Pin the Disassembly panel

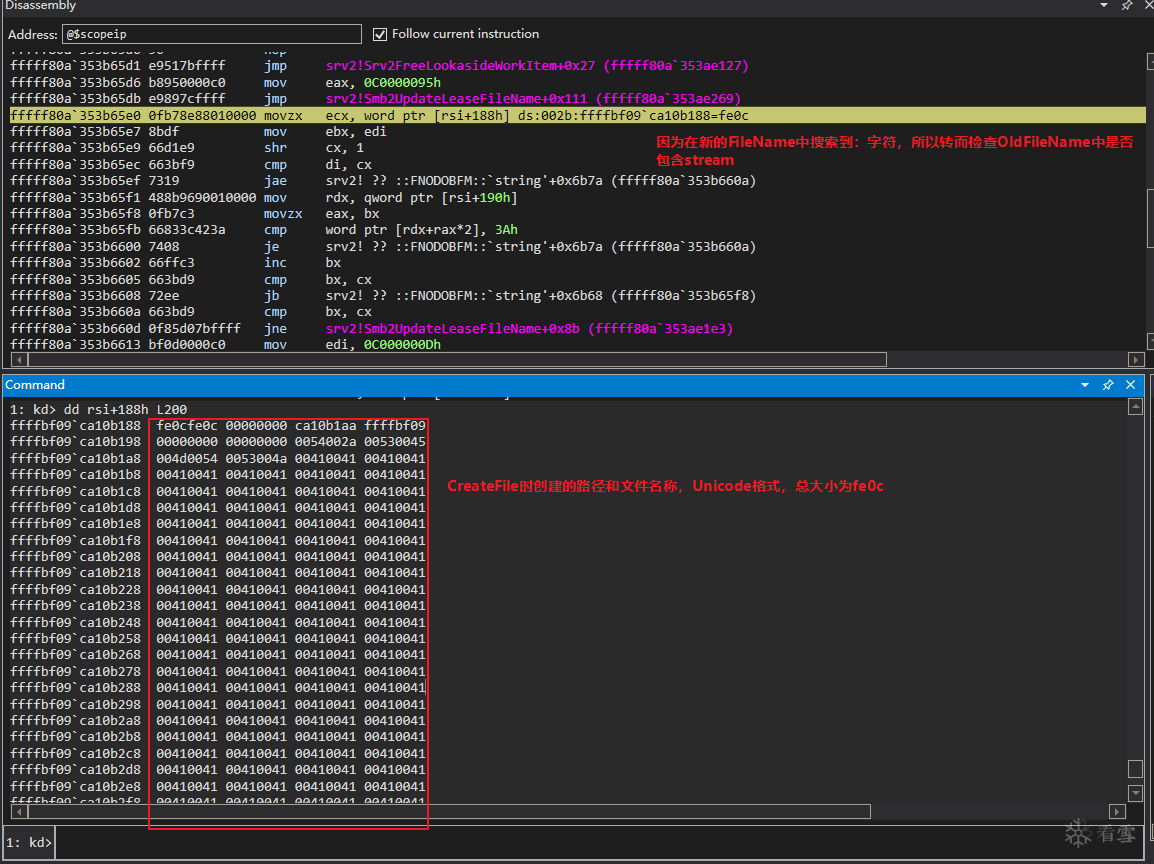click(1127, 5)
